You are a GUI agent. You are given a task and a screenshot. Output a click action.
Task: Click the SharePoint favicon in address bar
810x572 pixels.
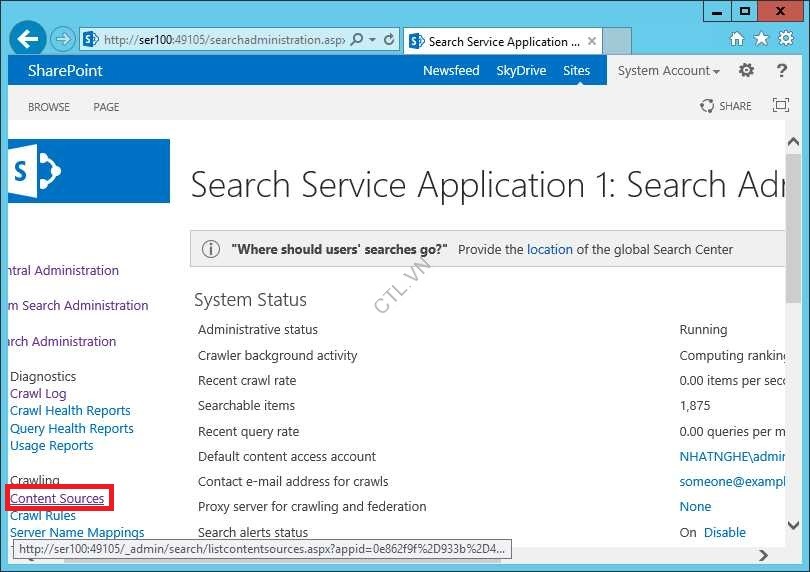click(x=90, y=40)
